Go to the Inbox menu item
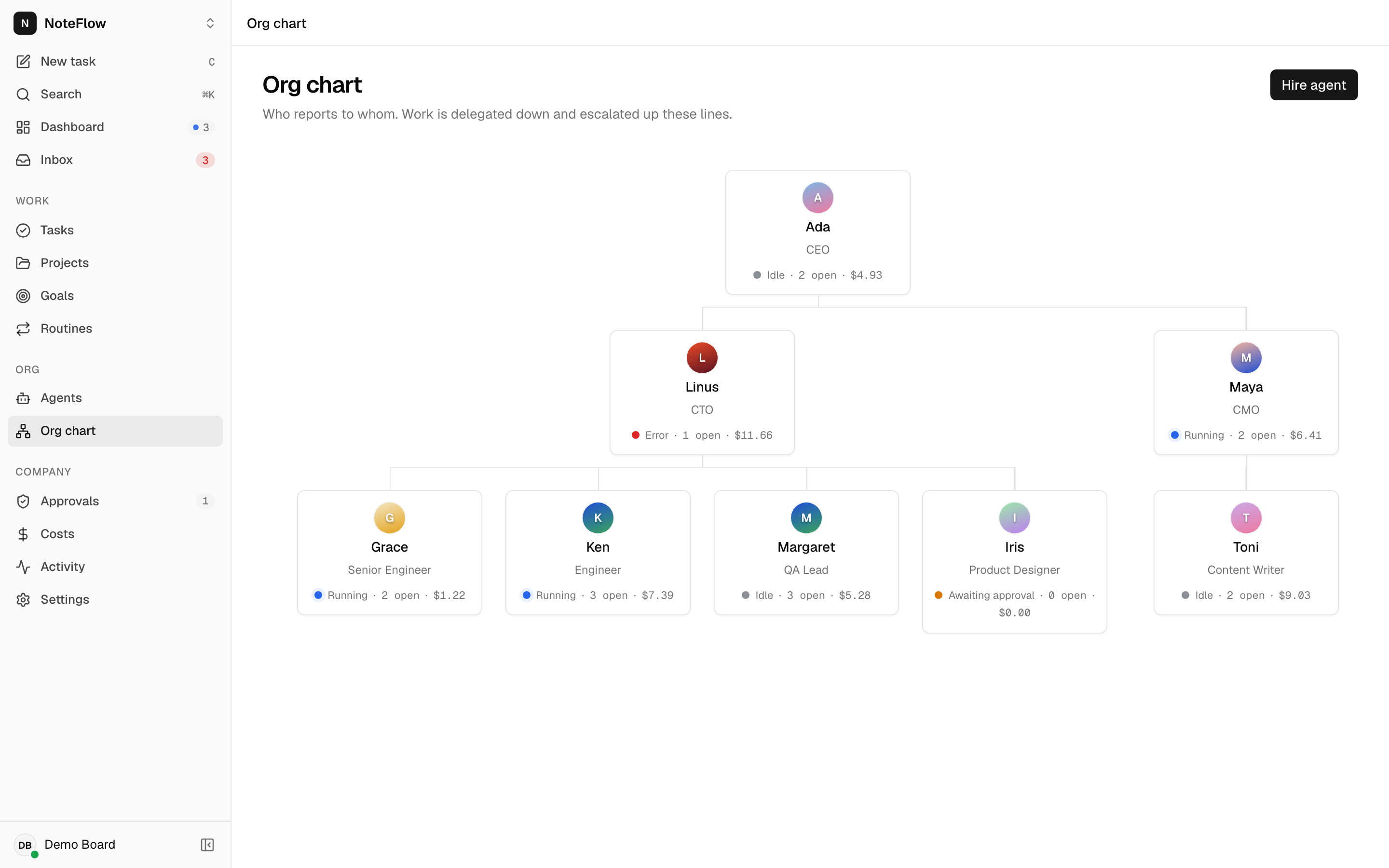1389x868 pixels. click(115, 160)
